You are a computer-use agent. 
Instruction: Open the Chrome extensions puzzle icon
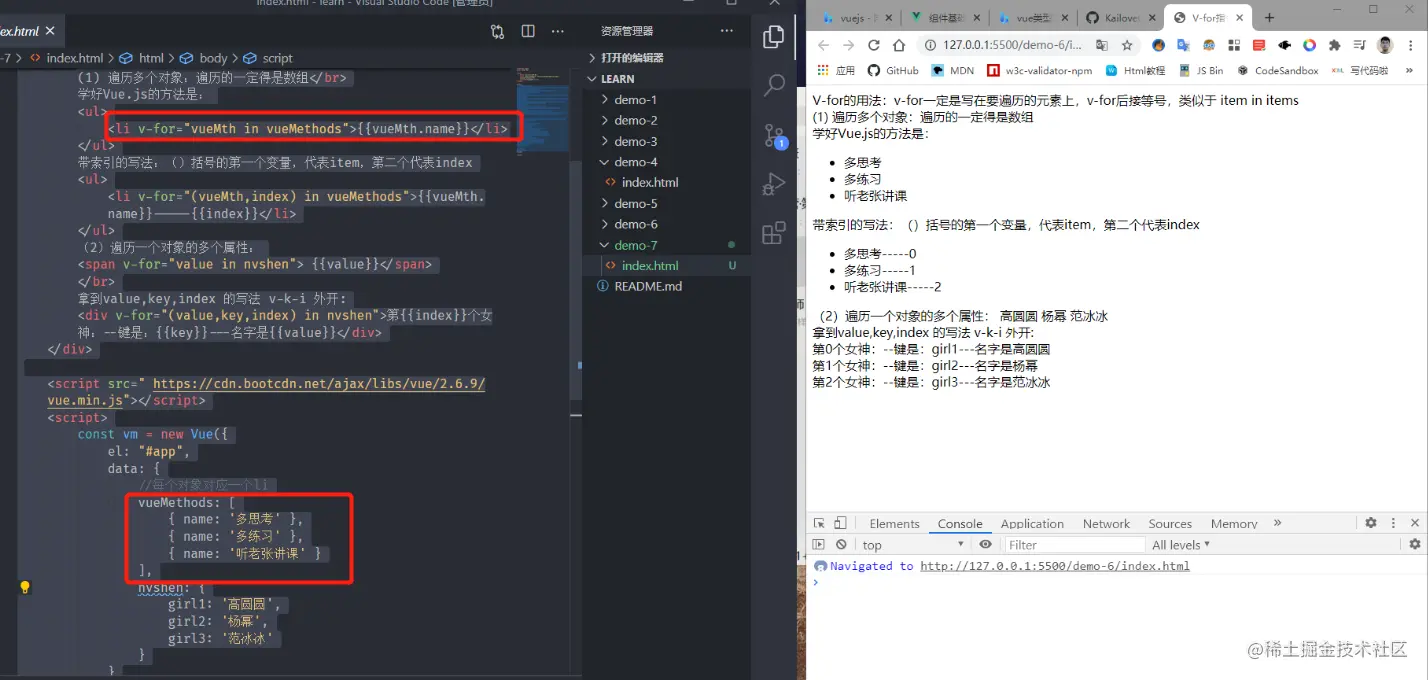pos(1334,45)
